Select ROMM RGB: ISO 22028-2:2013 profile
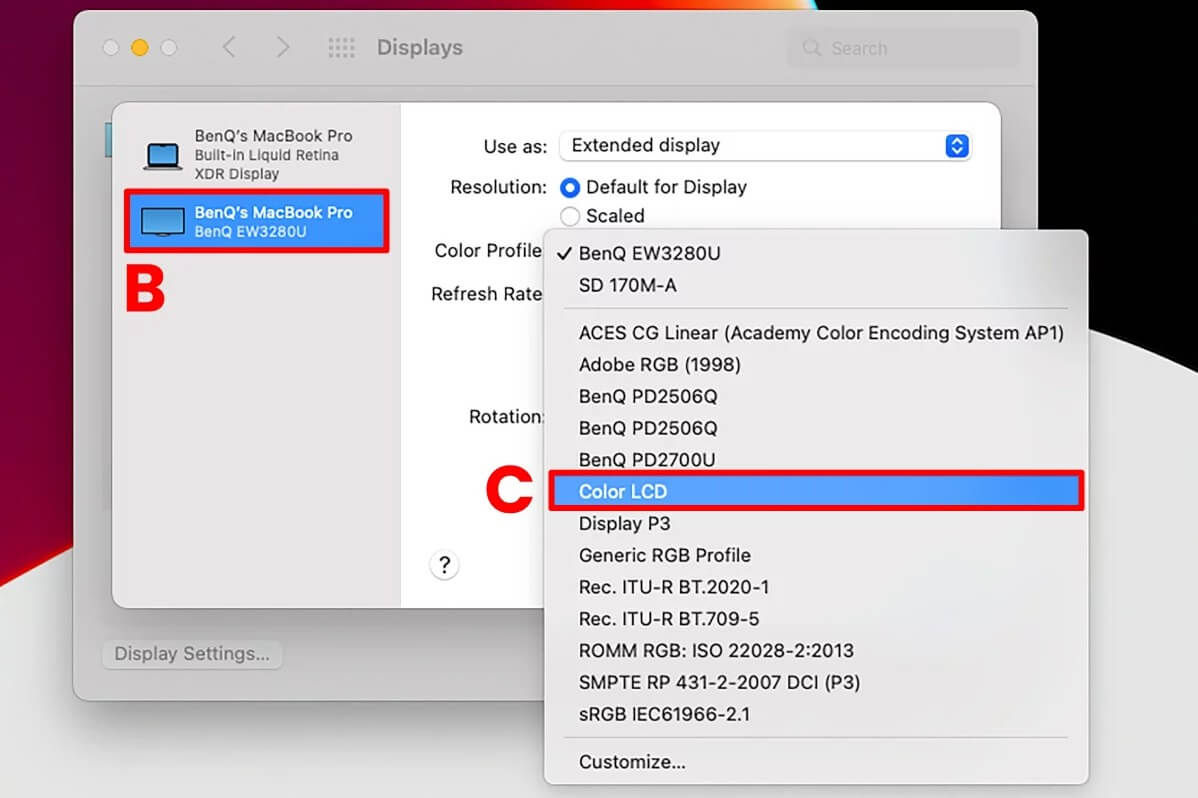The width and height of the screenshot is (1198, 798). pos(815,650)
